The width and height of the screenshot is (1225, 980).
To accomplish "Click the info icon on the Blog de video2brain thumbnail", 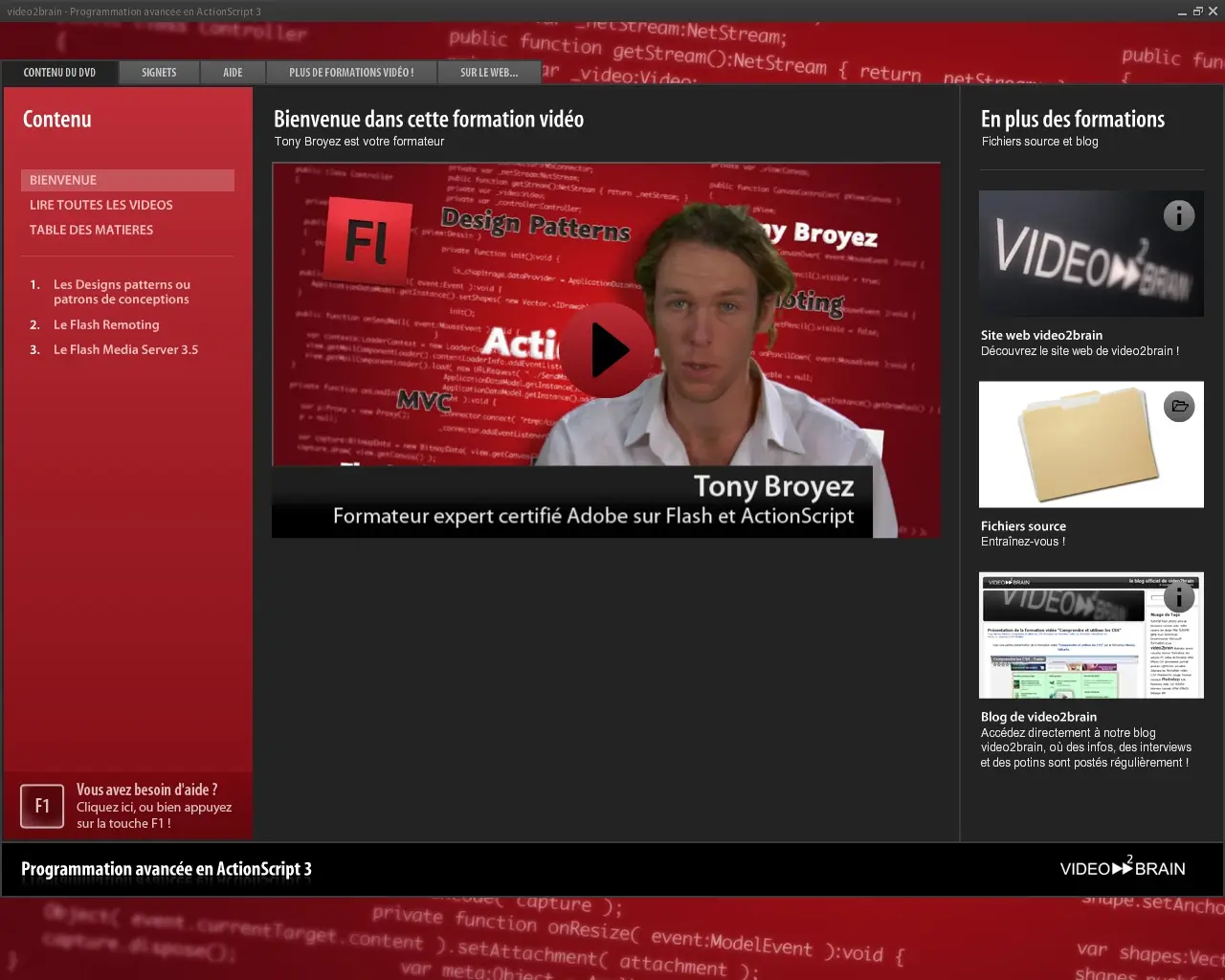I will (x=1179, y=597).
